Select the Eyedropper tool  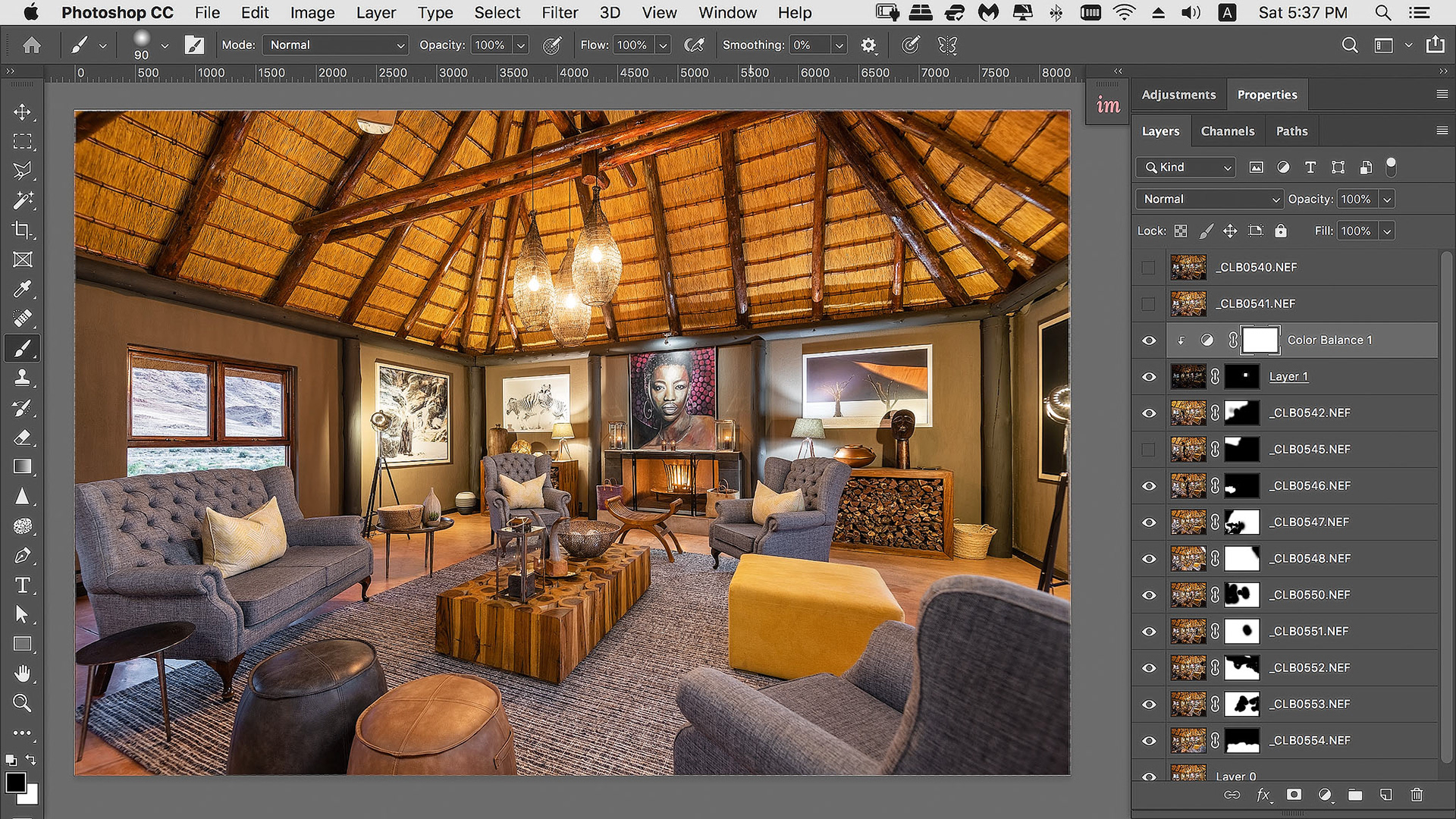click(22, 289)
